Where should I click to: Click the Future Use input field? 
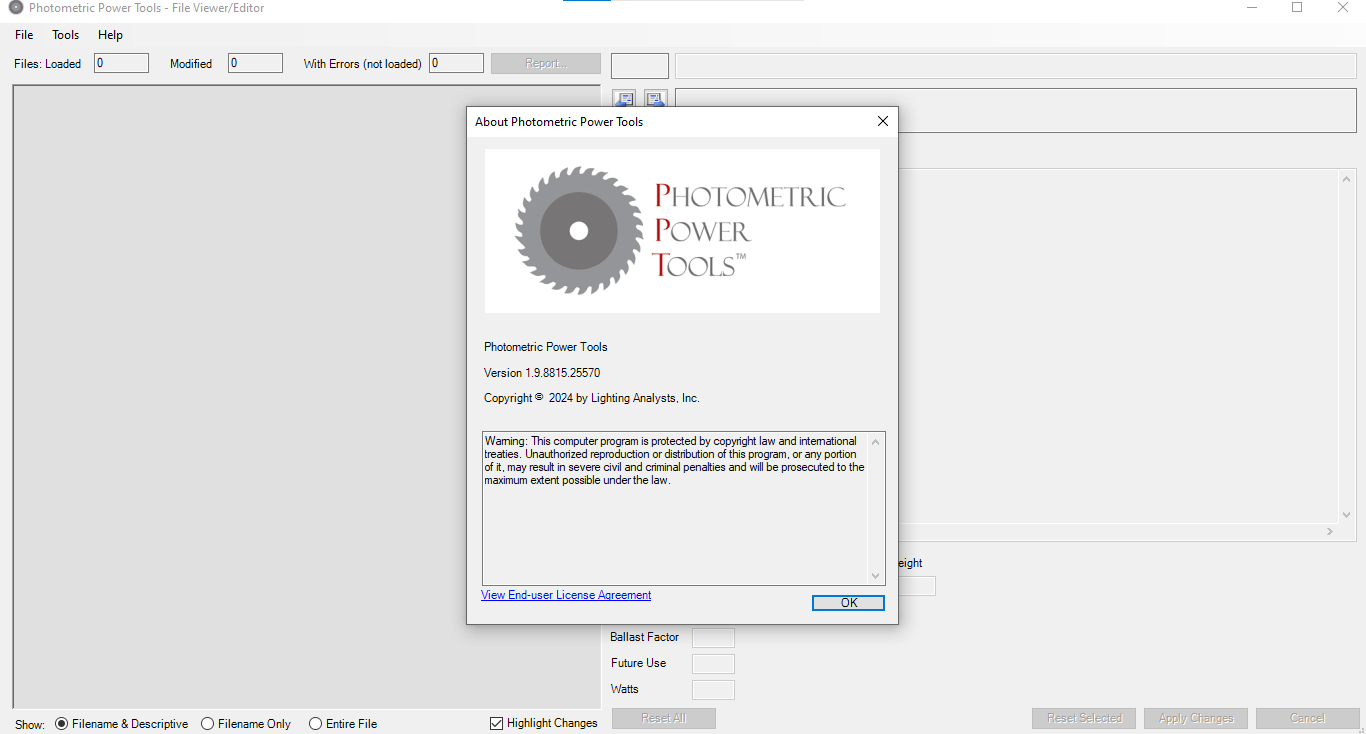coord(713,664)
